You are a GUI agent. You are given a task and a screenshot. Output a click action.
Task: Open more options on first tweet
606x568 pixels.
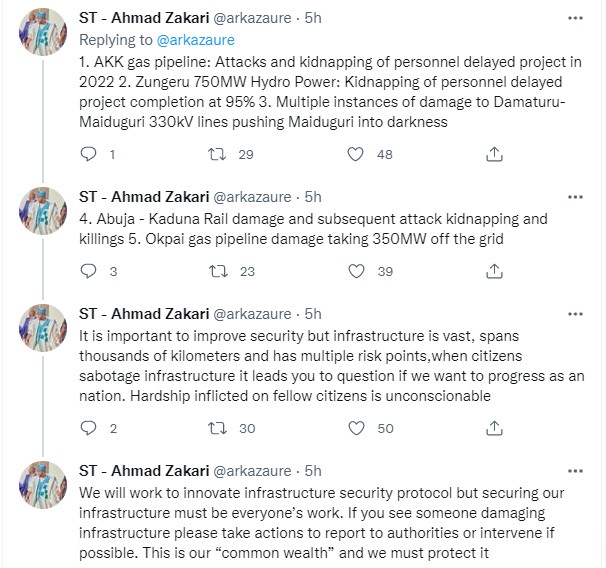(x=574, y=19)
